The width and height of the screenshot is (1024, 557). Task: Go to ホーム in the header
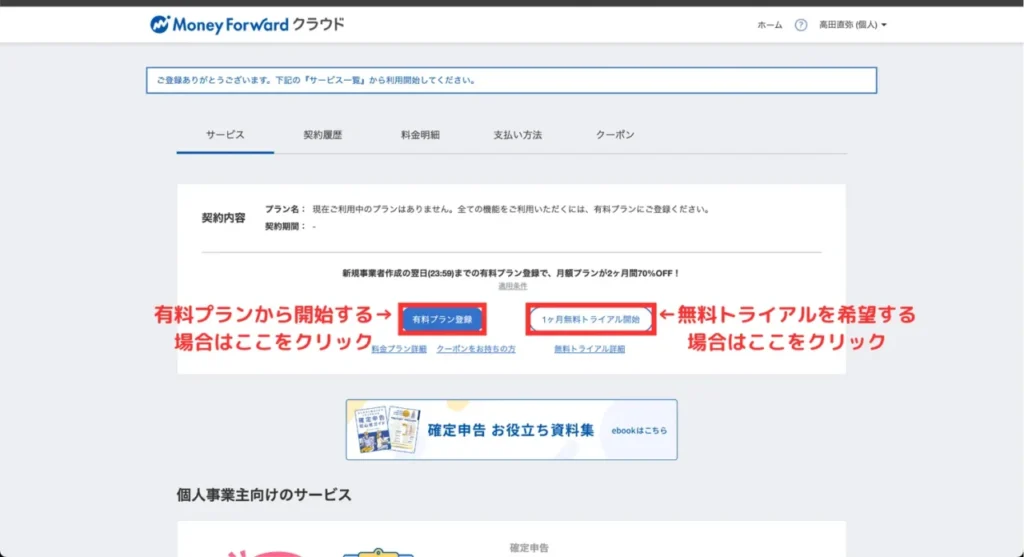(x=769, y=25)
